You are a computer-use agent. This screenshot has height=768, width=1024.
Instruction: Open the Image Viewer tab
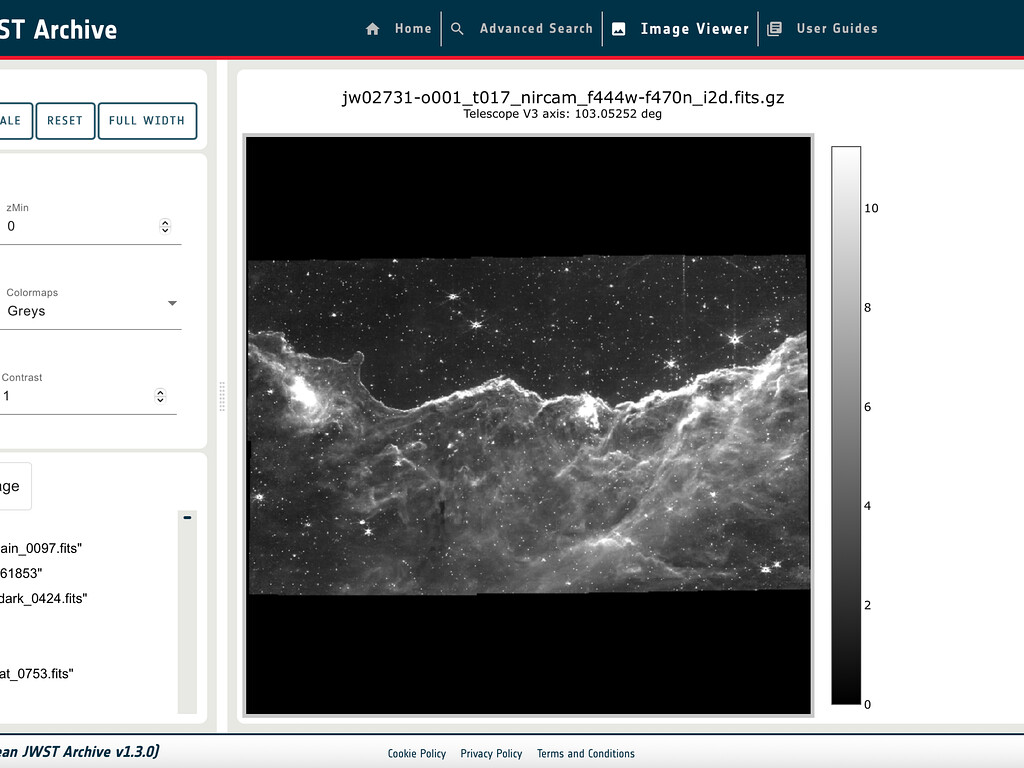(694, 29)
